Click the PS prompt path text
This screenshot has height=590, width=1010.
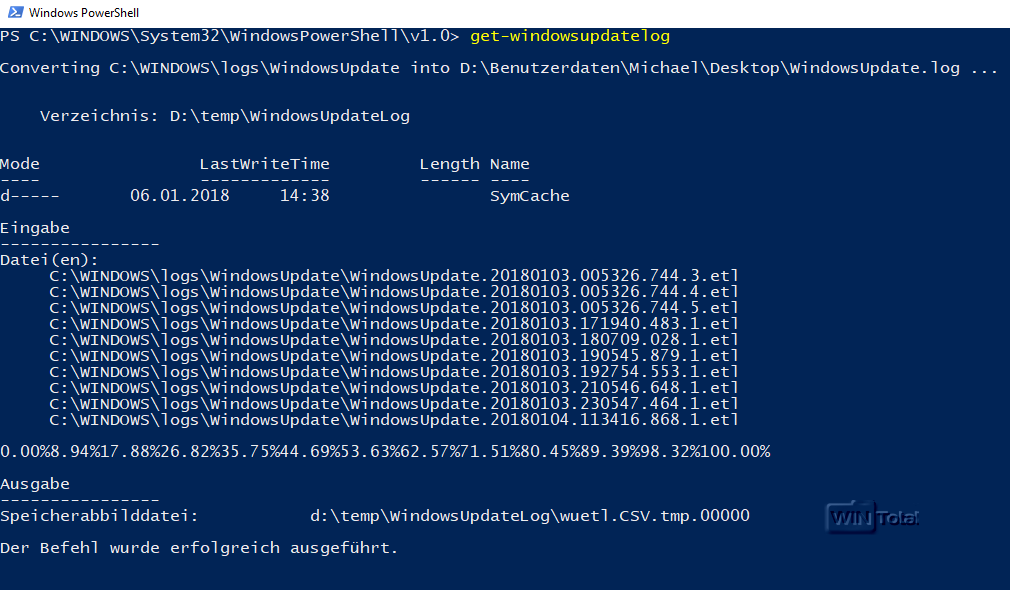point(229,36)
